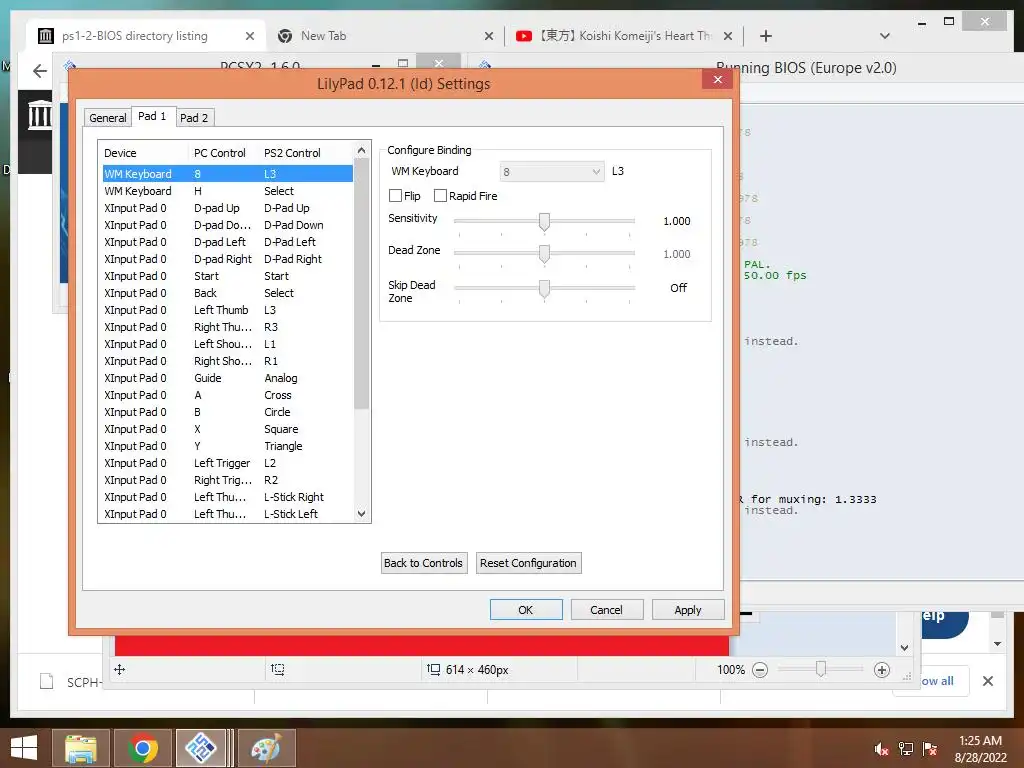
Task: Sort bindings by the PC Control column
Action: [224, 153]
